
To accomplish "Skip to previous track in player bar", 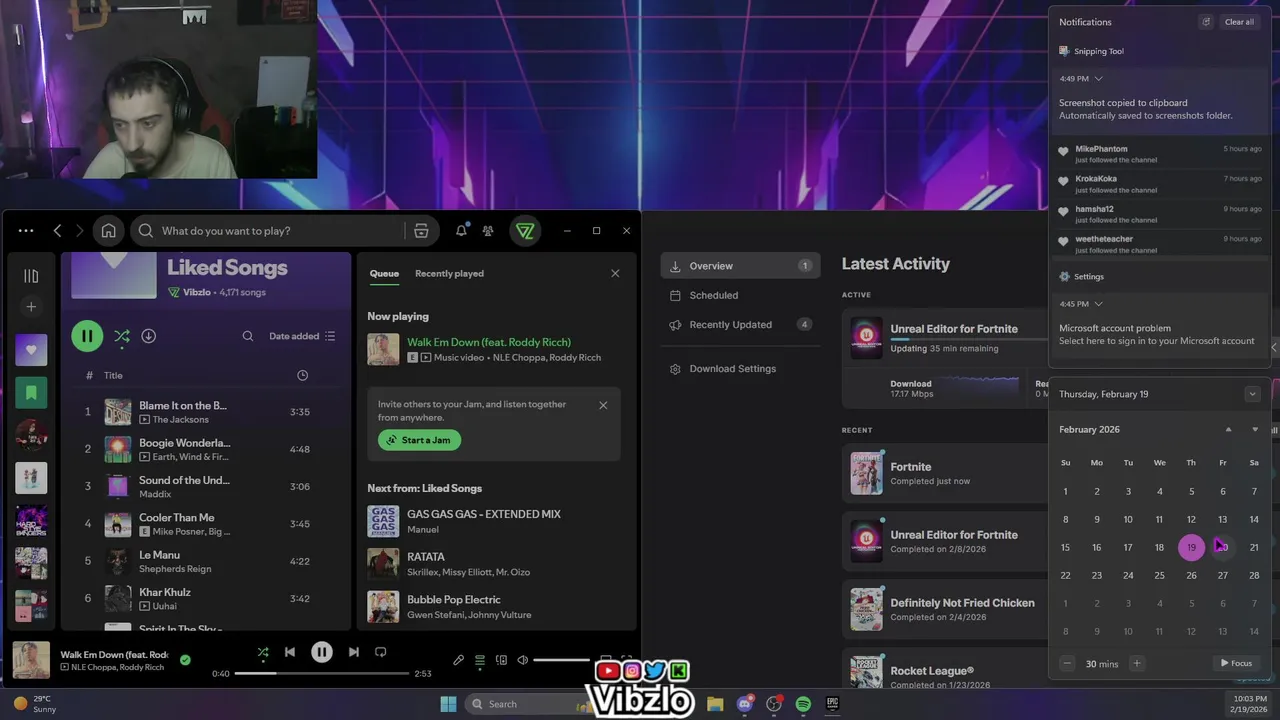I will click(290, 652).
